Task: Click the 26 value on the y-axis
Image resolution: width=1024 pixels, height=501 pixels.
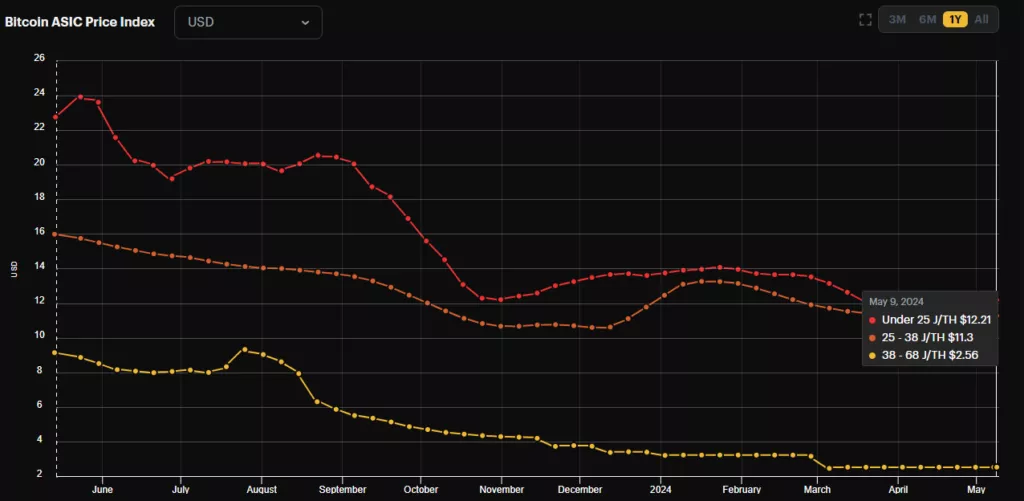Action: click(x=39, y=58)
